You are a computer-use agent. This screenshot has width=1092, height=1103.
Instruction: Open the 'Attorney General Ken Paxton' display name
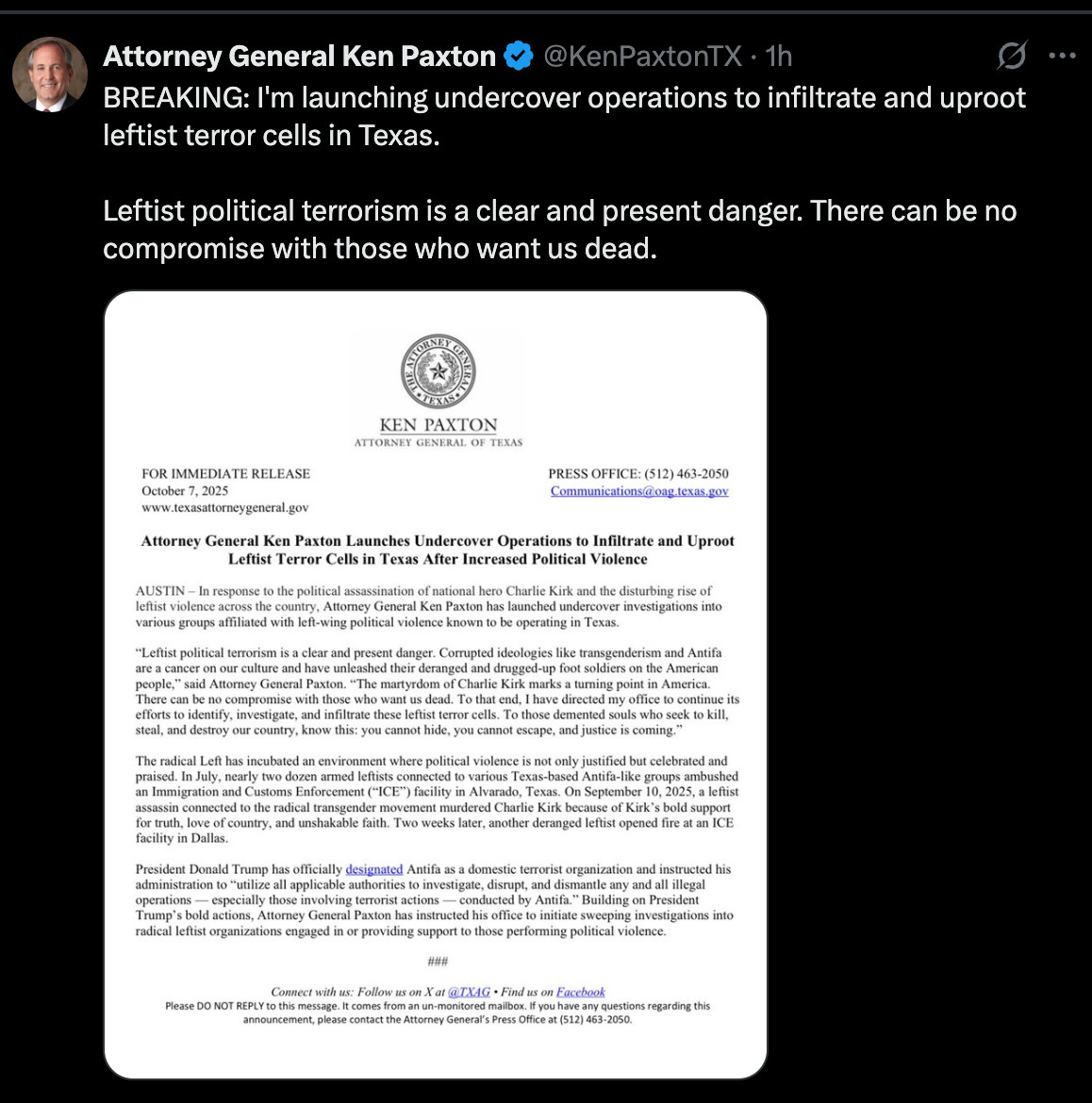pyautogui.click(x=299, y=57)
